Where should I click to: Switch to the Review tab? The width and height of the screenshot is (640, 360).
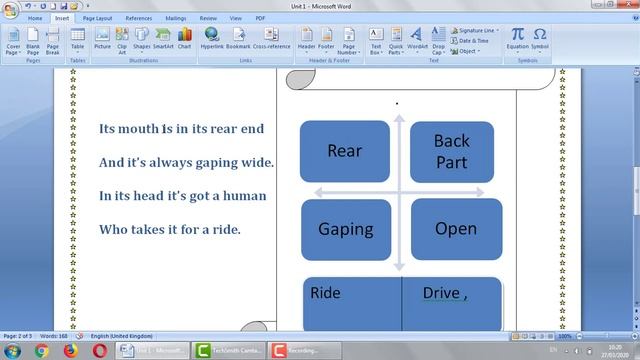(x=208, y=18)
